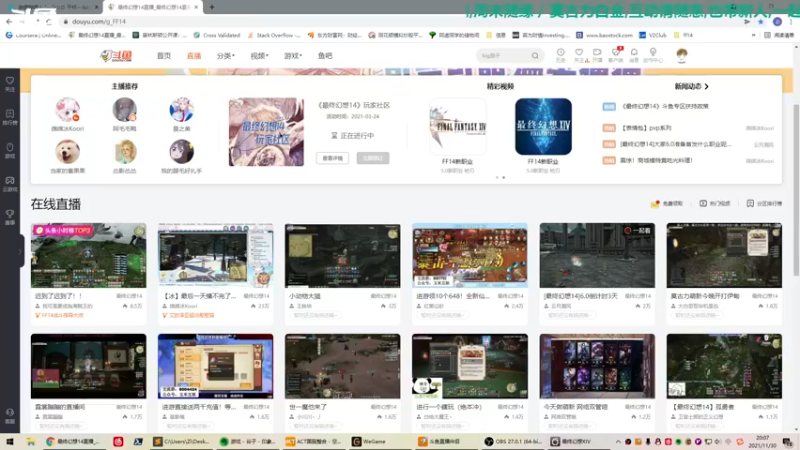Go back with the browser back arrow

pos(9,21)
